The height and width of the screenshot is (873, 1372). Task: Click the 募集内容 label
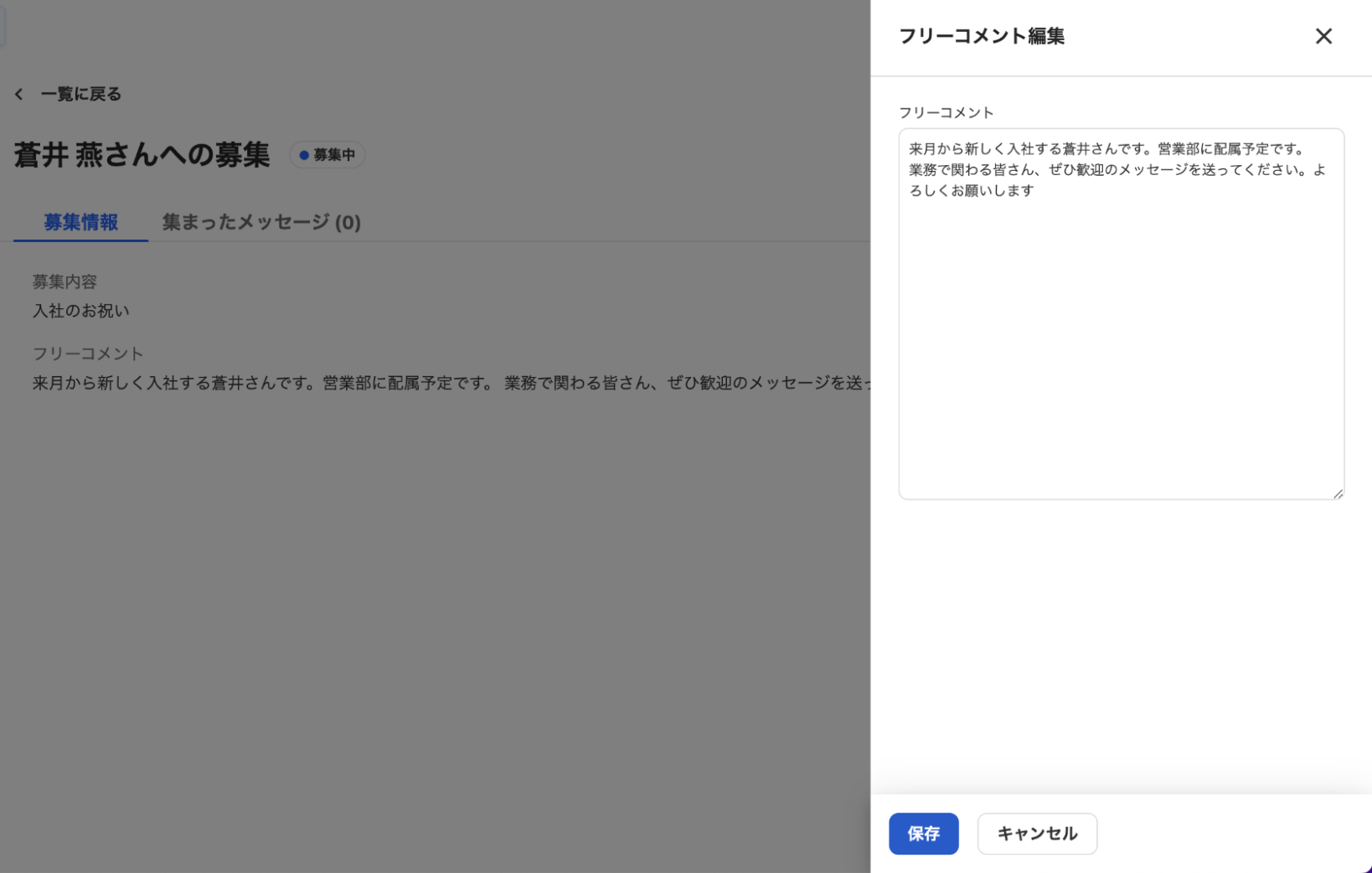tap(64, 282)
